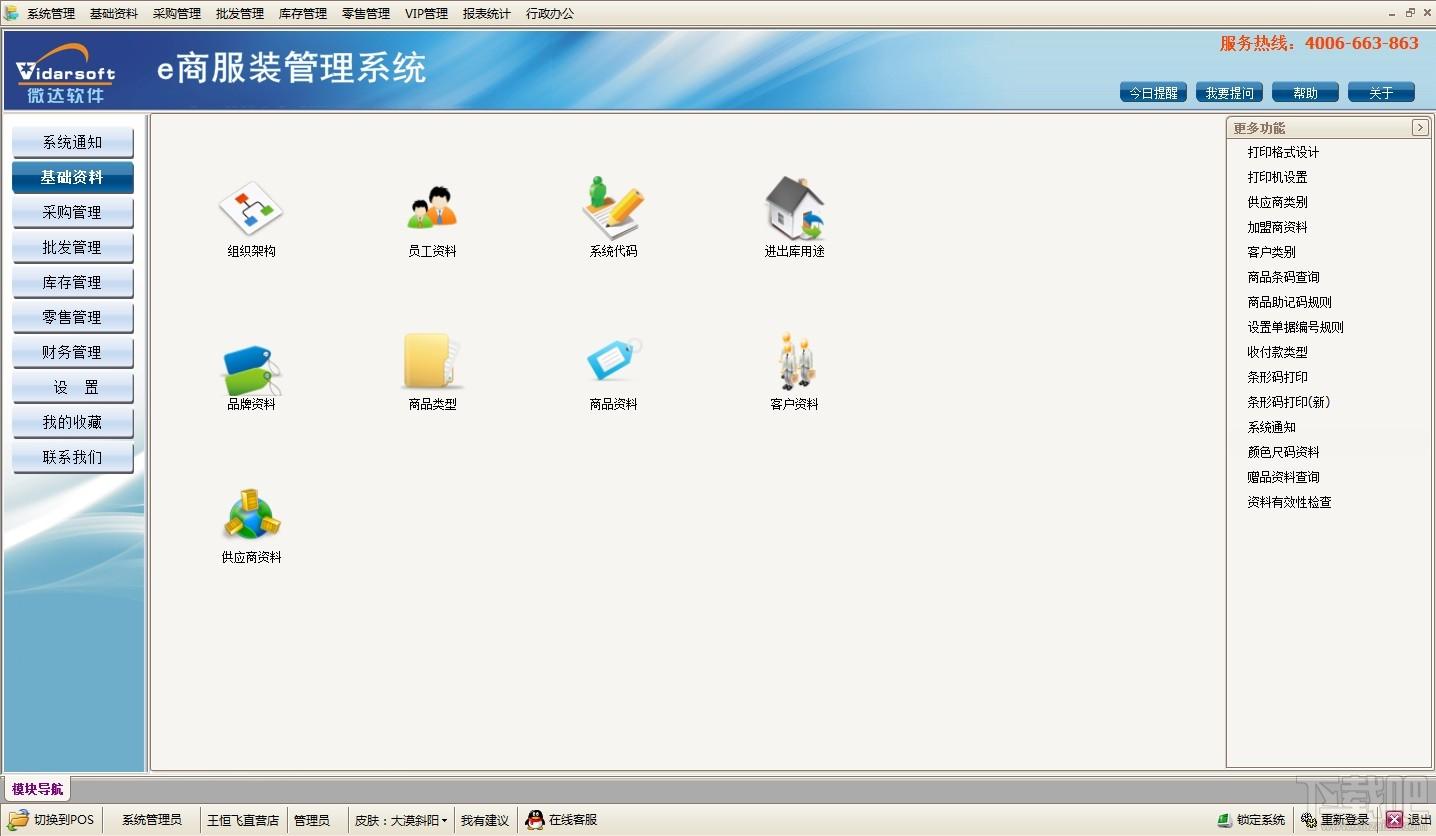Viewport: 1436px width, 836px height.
Task: Open the 客户资料 customers icon
Action: (795, 361)
